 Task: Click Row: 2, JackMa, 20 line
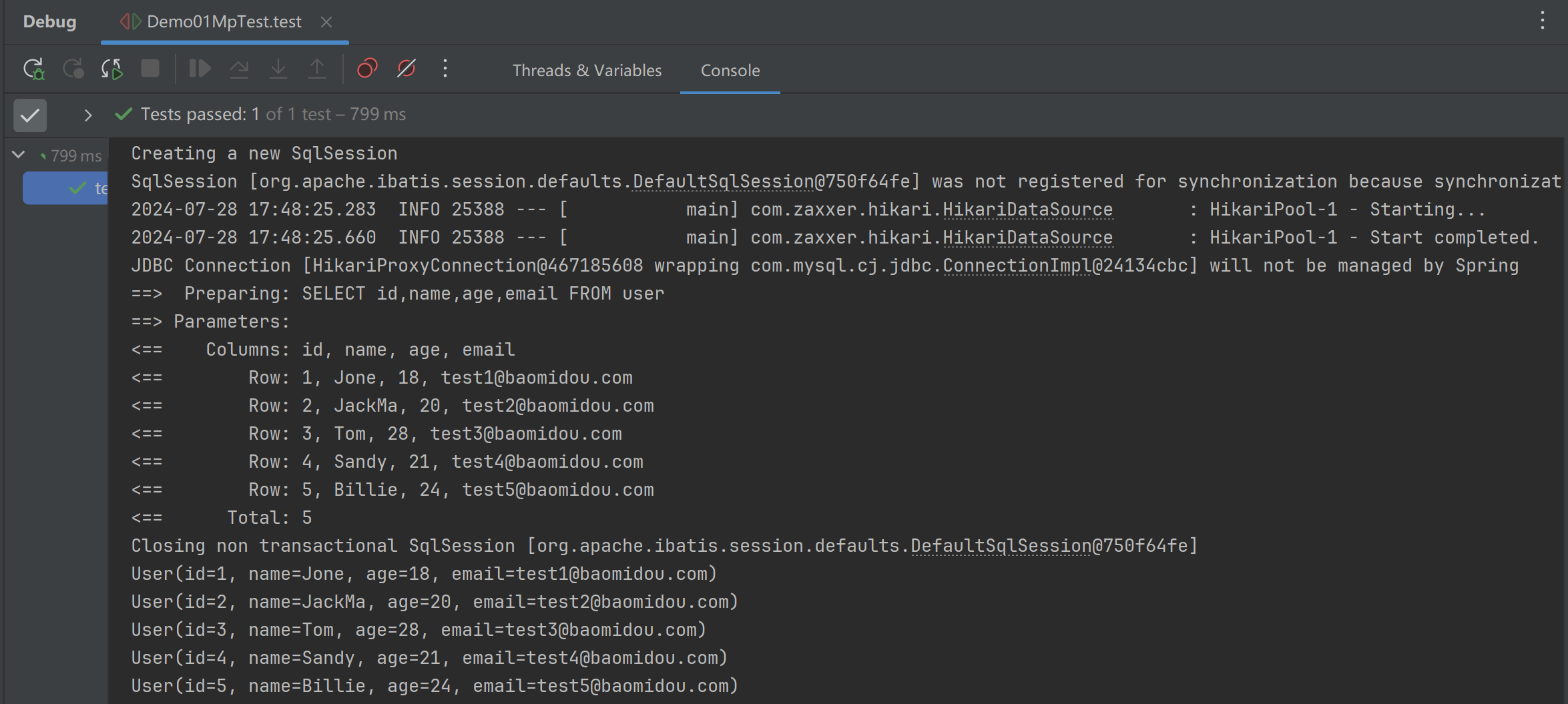(x=393, y=406)
